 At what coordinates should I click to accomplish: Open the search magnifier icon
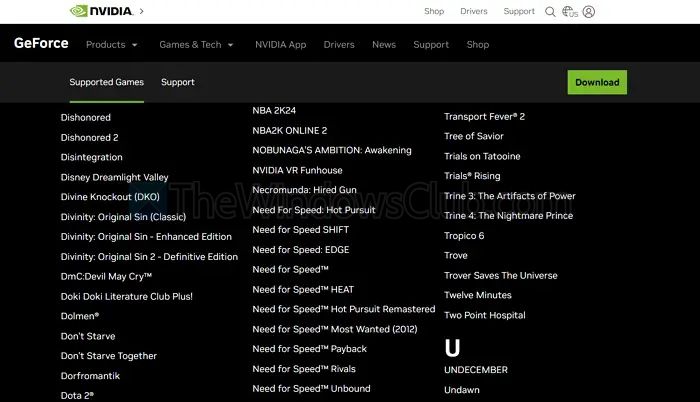click(x=550, y=12)
